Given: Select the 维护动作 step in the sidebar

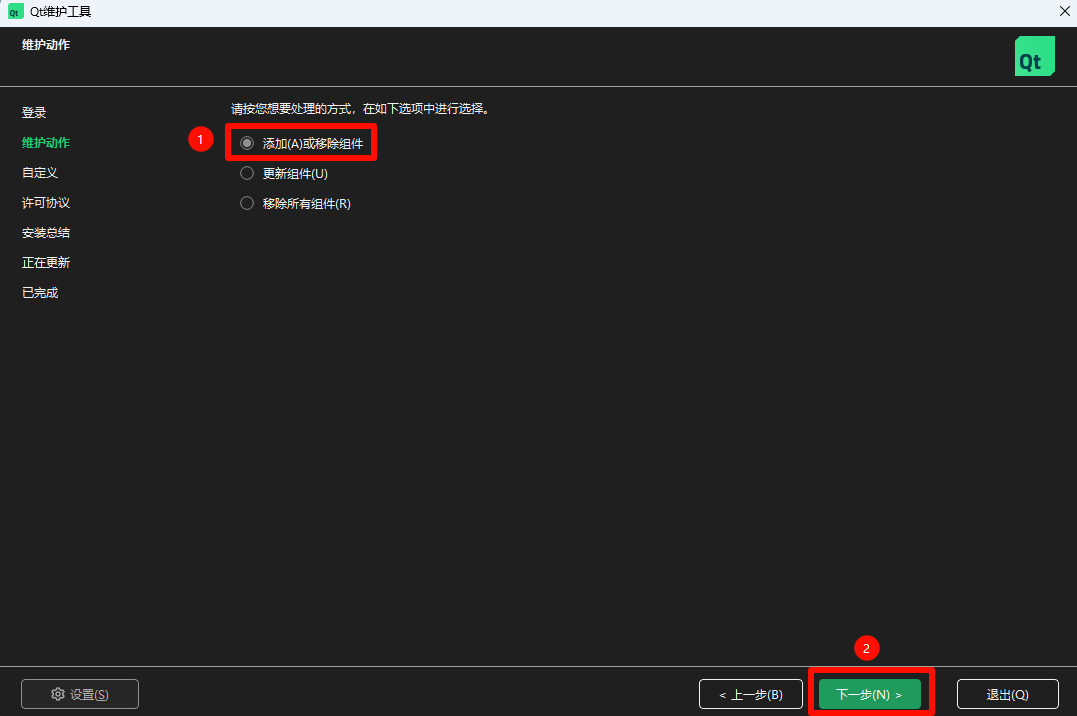Looking at the screenshot, I should [46, 142].
